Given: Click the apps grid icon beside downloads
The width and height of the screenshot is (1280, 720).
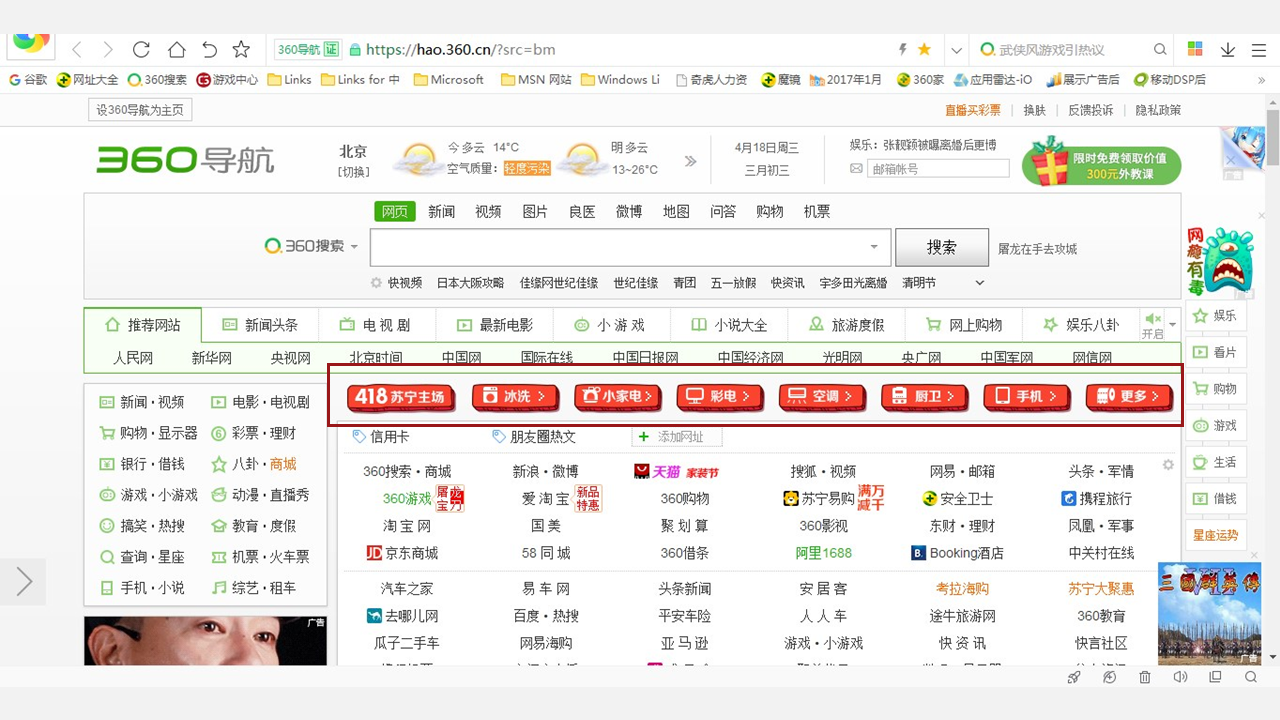Looking at the screenshot, I should pyautogui.click(x=1195, y=48).
